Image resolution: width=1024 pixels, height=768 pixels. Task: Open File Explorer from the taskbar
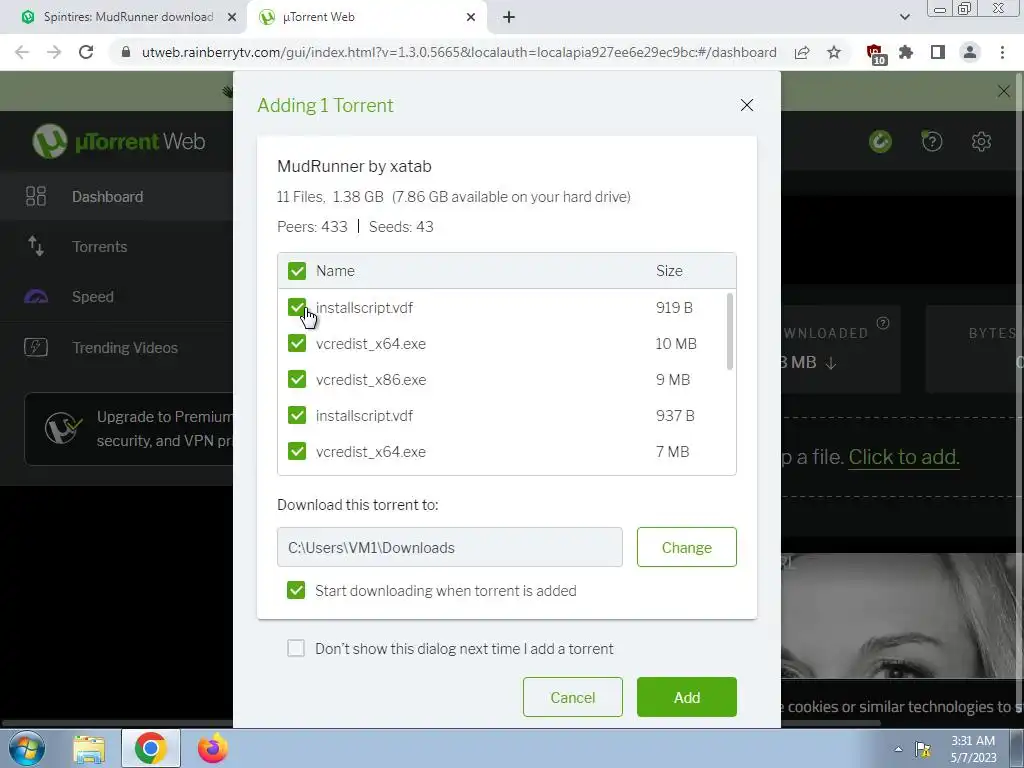[x=89, y=749]
